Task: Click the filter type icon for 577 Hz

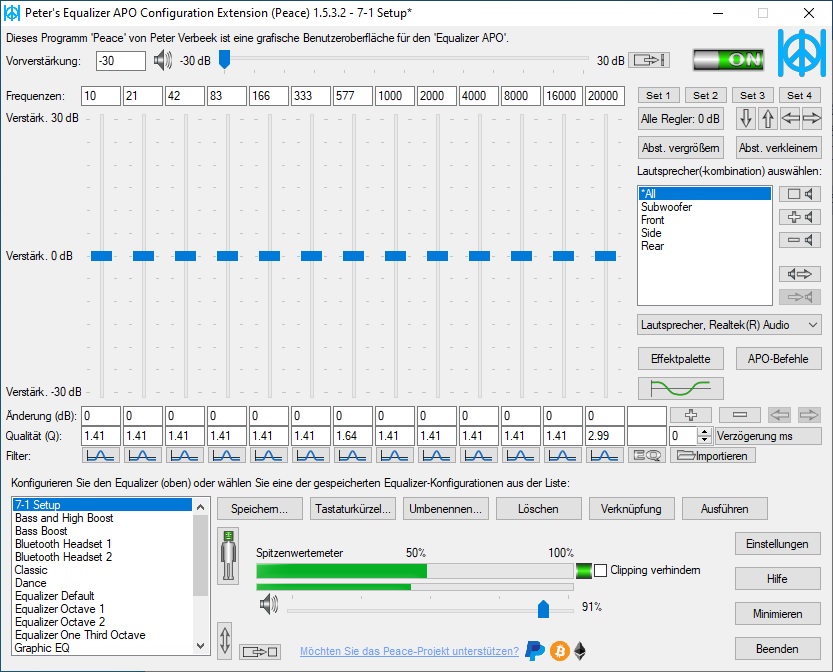Action: coord(353,455)
